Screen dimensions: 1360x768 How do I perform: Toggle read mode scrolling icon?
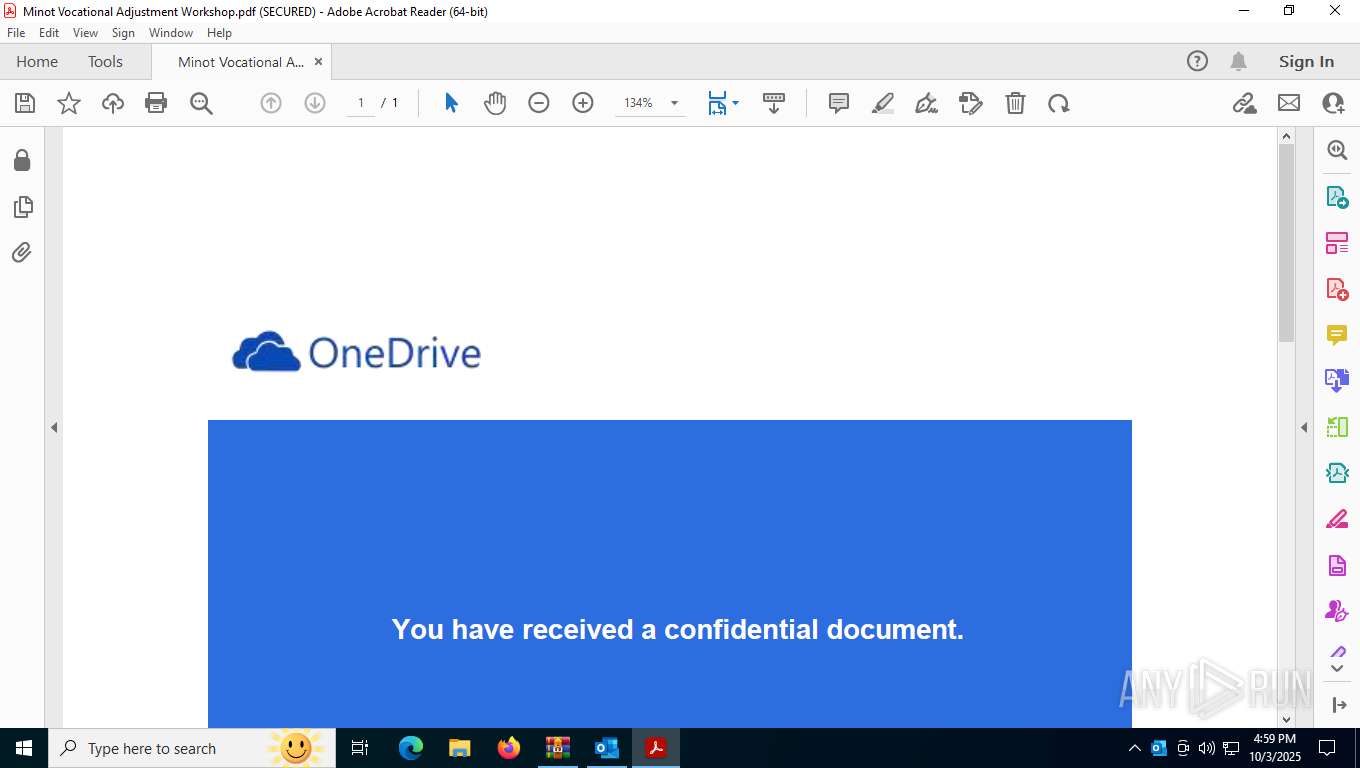[x=774, y=103]
